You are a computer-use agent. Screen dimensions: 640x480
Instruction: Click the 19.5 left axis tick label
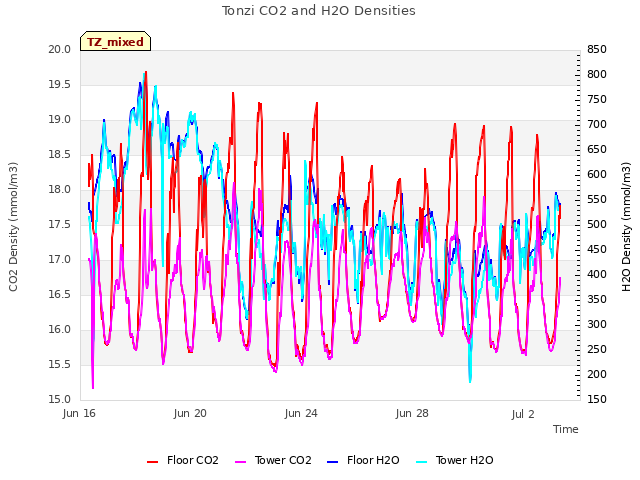60,84
